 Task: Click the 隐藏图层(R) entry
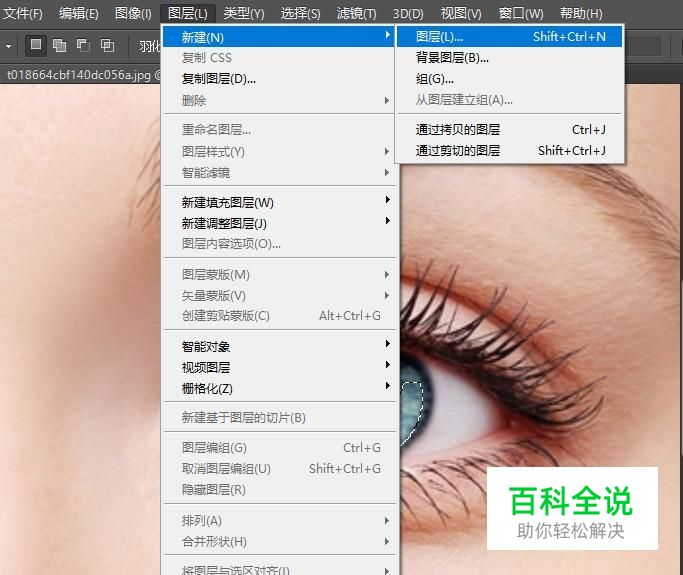coord(279,489)
